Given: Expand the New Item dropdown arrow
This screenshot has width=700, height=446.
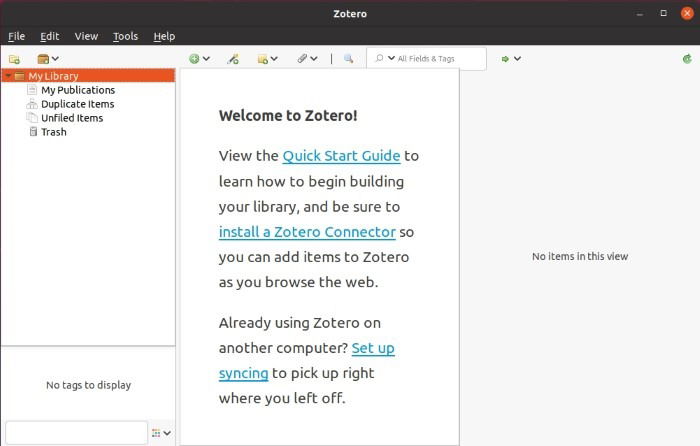Looking at the screenshot, I should click(206, 58).
